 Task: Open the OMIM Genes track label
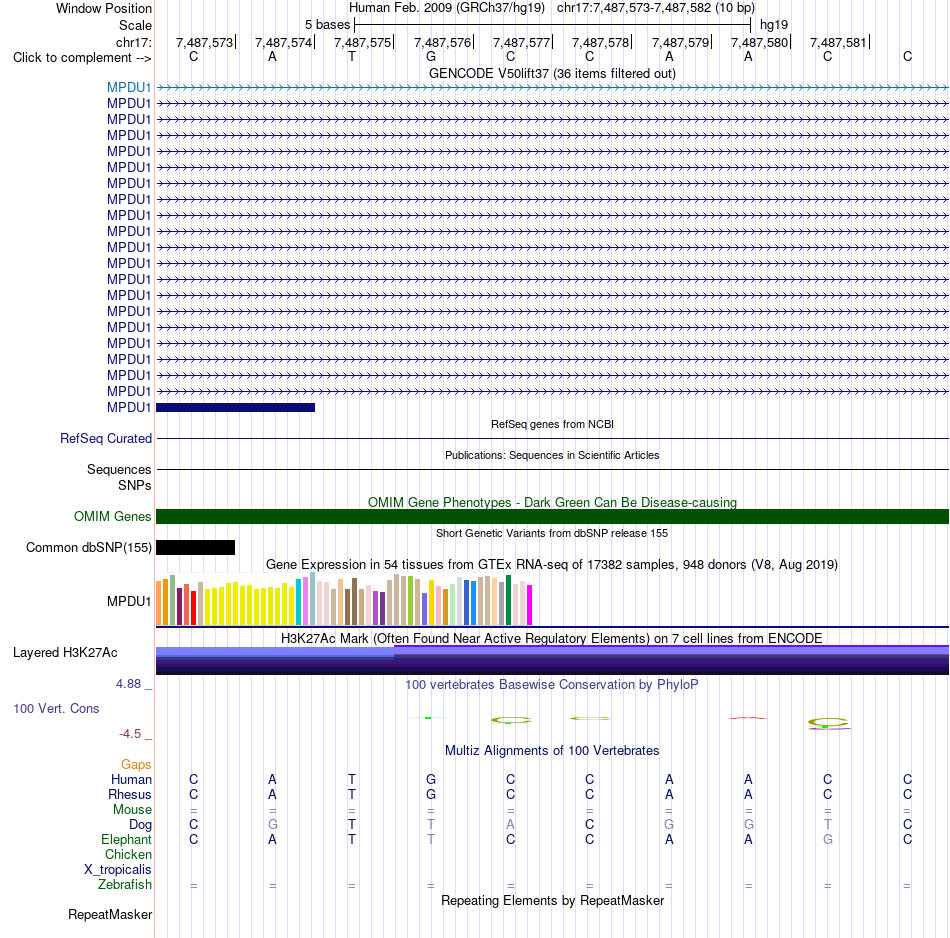click(112, 516)
